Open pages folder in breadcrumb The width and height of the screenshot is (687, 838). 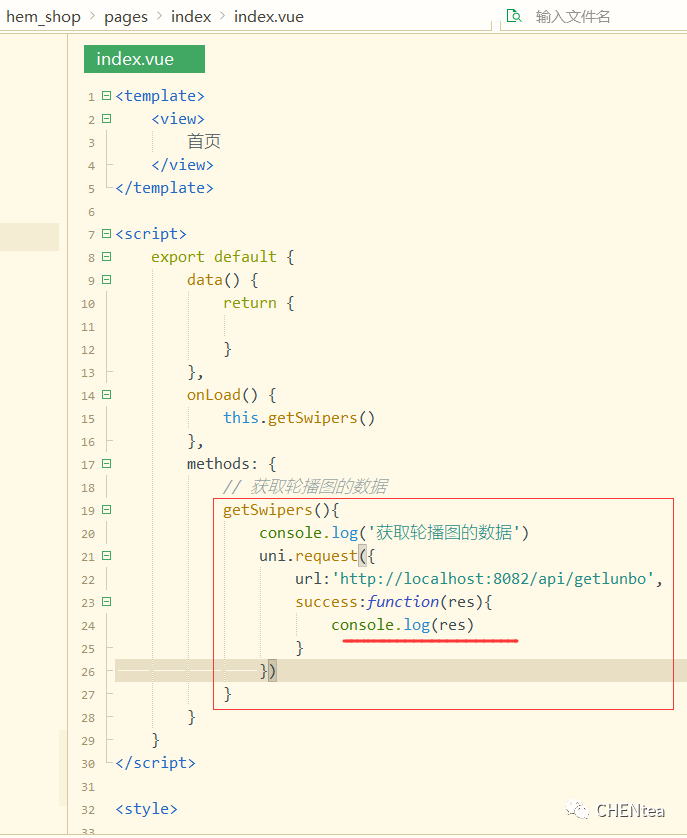coord(126,17)
